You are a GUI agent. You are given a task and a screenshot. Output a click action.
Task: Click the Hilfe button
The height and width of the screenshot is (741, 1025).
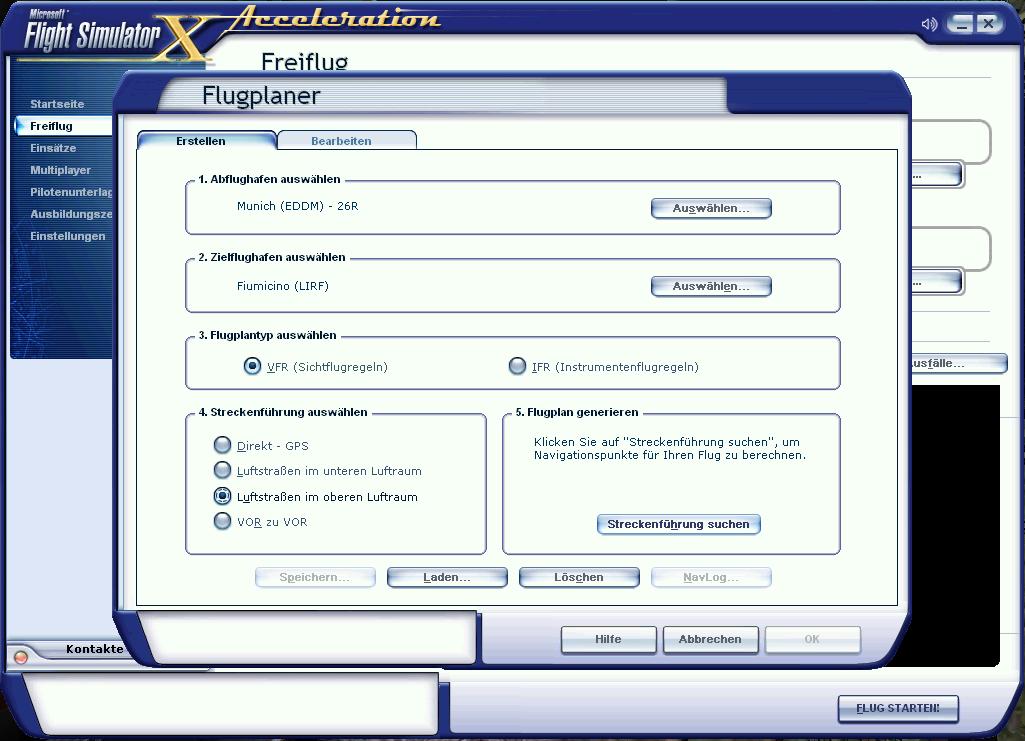point(609,640)
